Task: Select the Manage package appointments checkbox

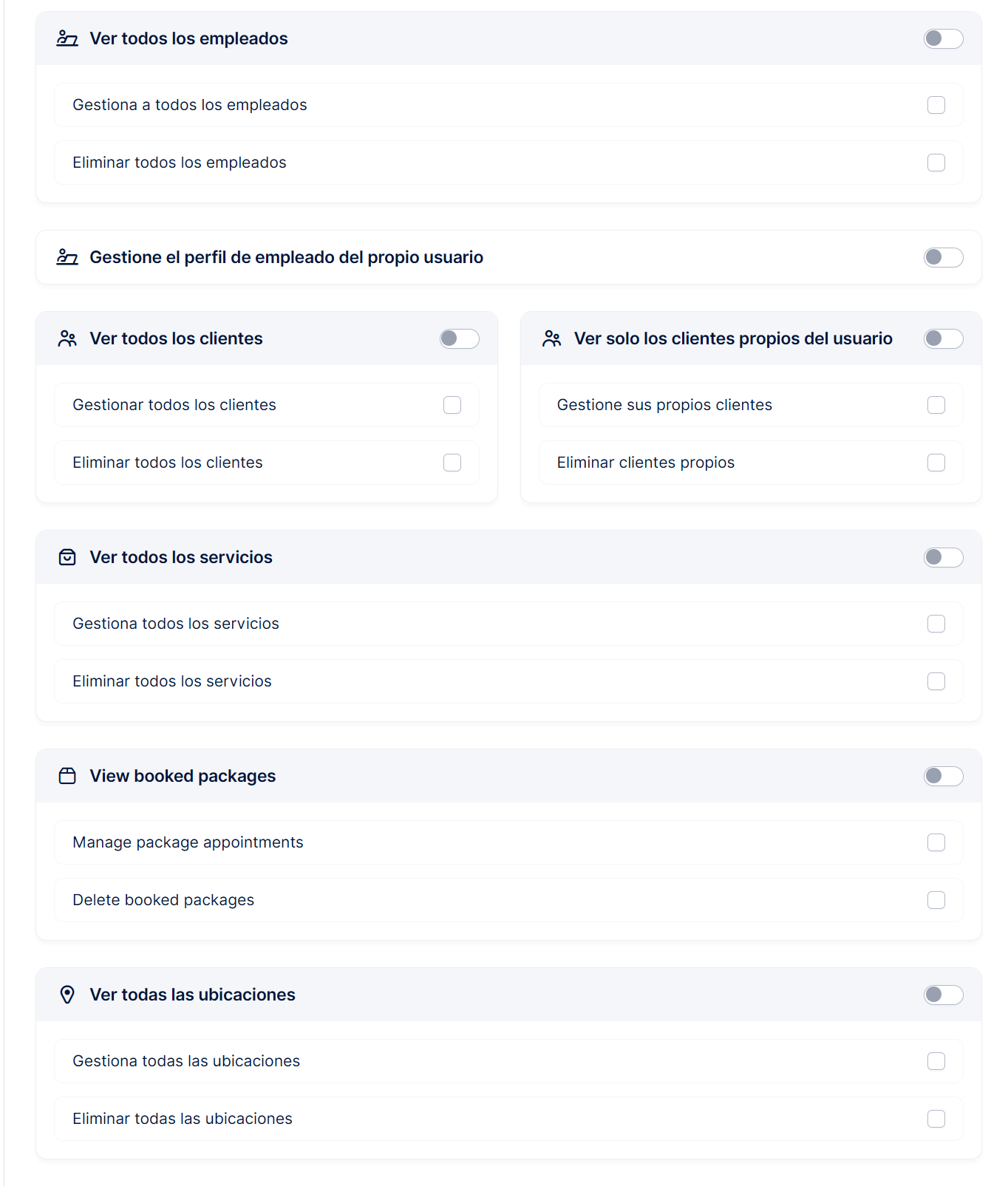Action: pos(936,842)
